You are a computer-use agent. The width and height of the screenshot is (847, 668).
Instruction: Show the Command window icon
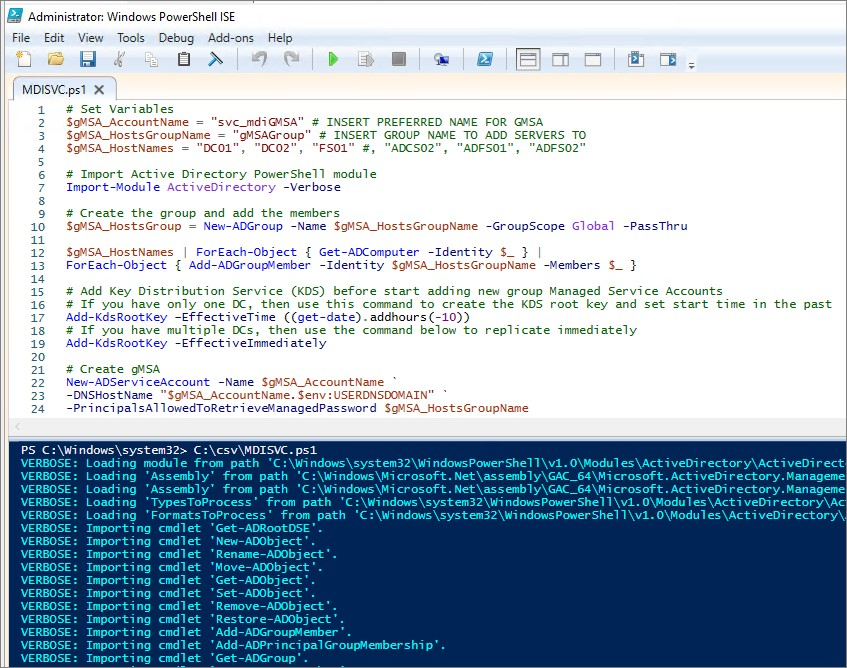coord(636,59)
